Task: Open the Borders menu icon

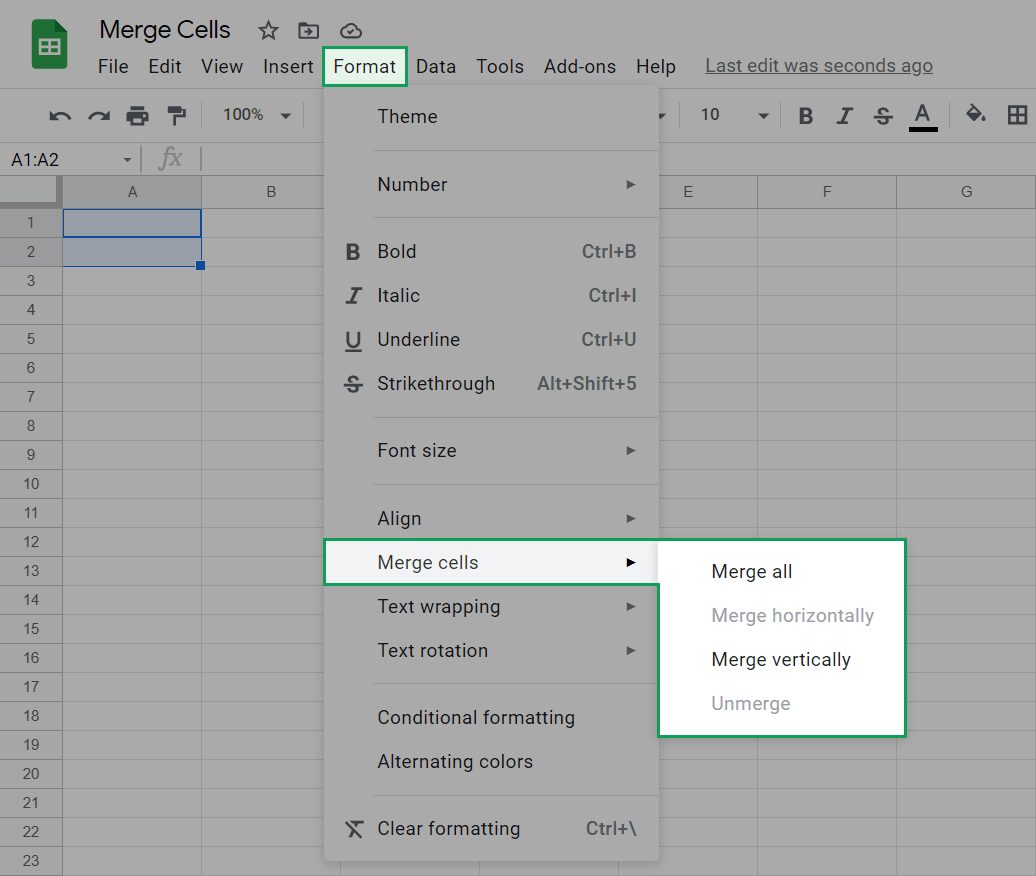Action: pyautogui.click(x=1019, y=116)
